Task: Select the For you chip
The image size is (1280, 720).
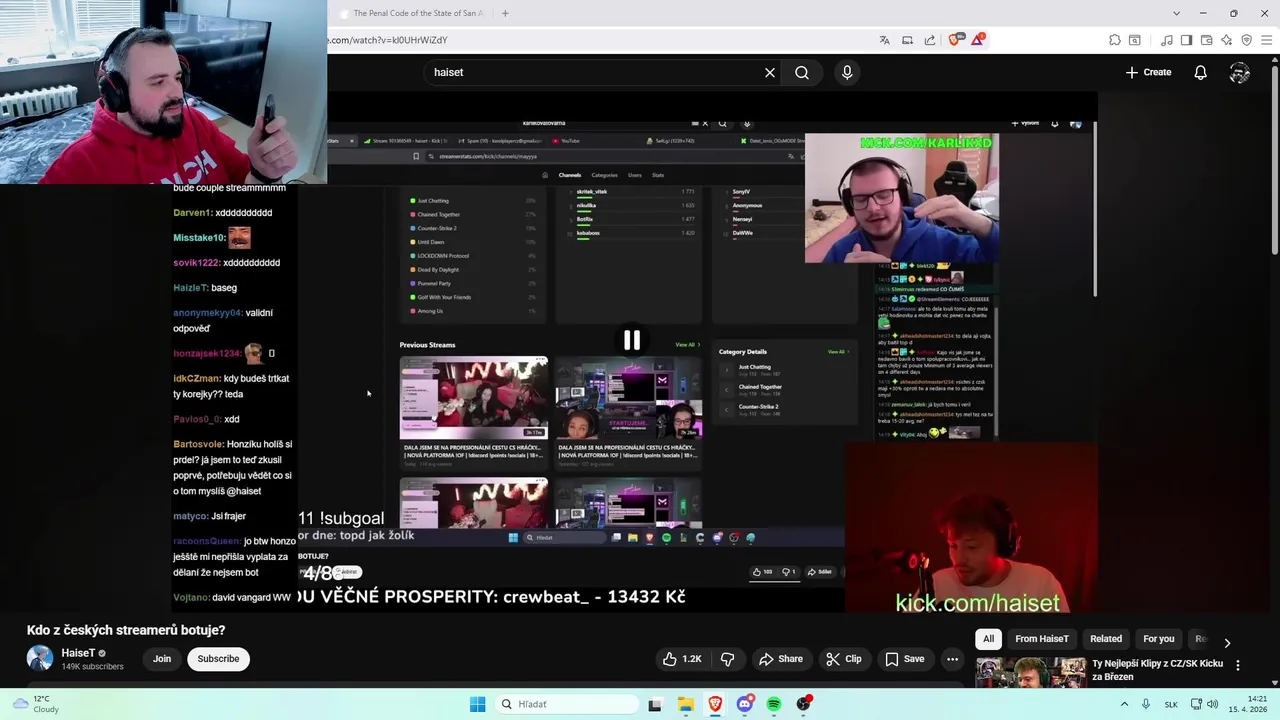Action: [x=1158, y=639]
